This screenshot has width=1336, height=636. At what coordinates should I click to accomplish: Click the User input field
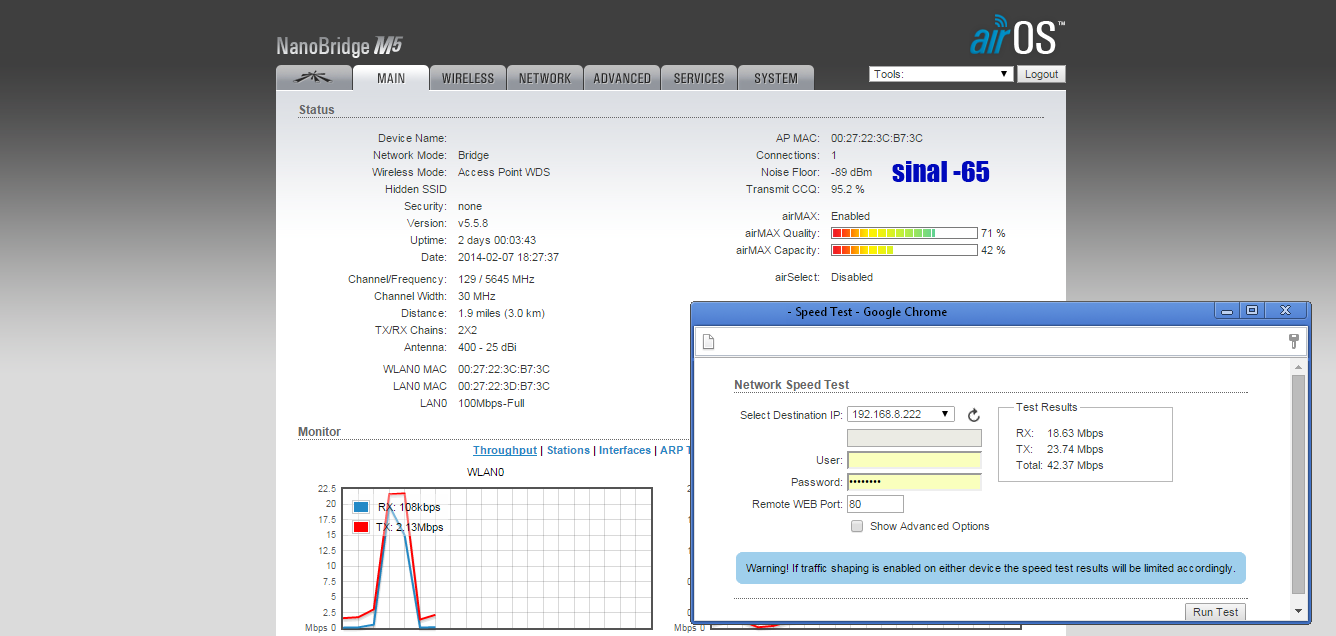[x=914, y=460]
